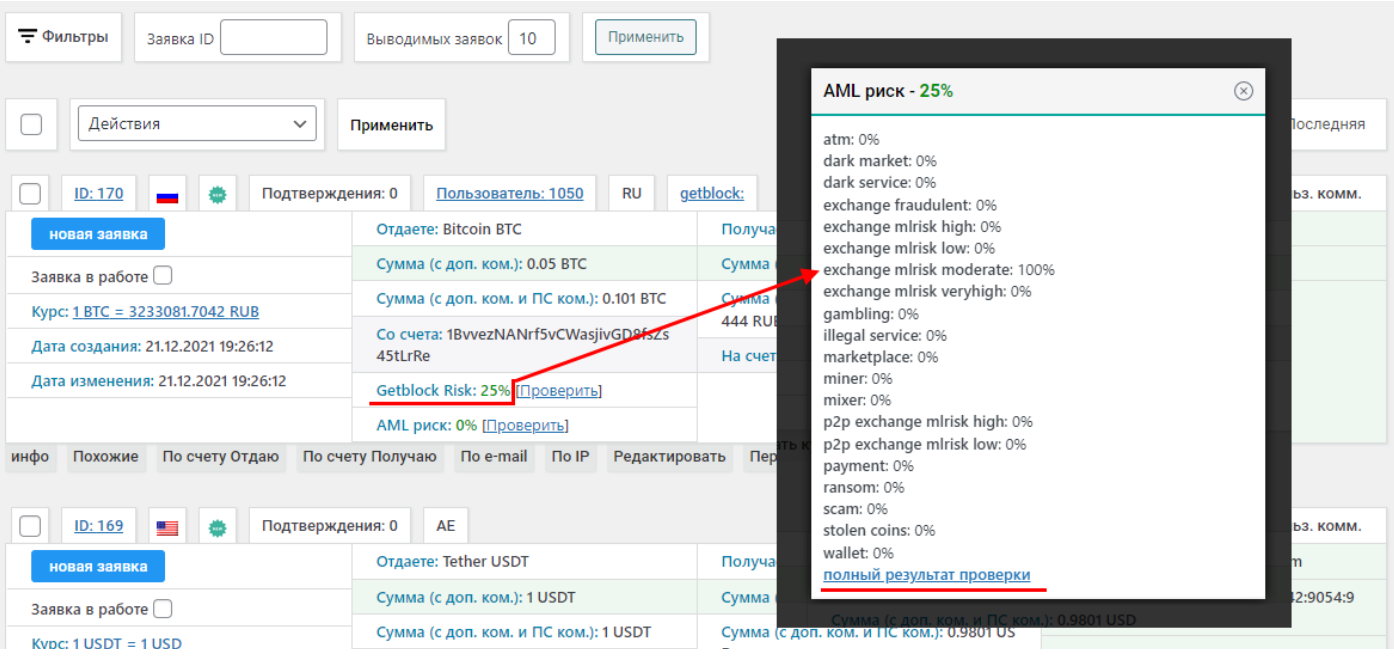Click the Фильтры filter icon button
Image resolution: width=1394 pixels, height=664 pixels.
pyautogui.click(x=64, y=37)
